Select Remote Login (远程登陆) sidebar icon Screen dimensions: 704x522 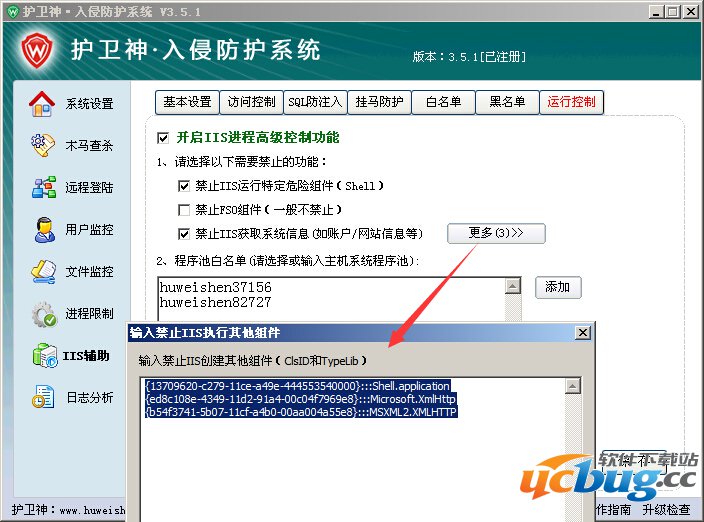click(43, 187)
